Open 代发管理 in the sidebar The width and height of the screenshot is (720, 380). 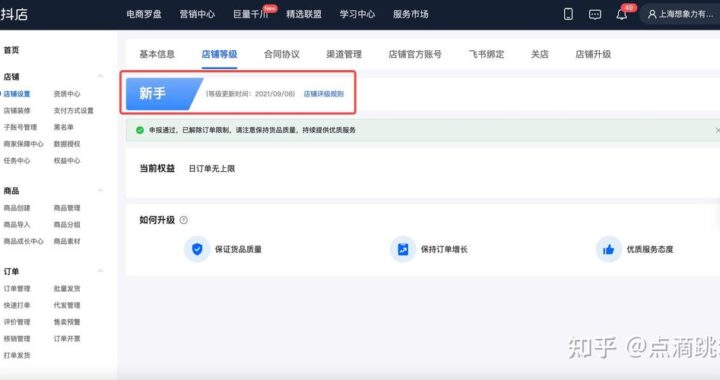[x=67, y=305]
